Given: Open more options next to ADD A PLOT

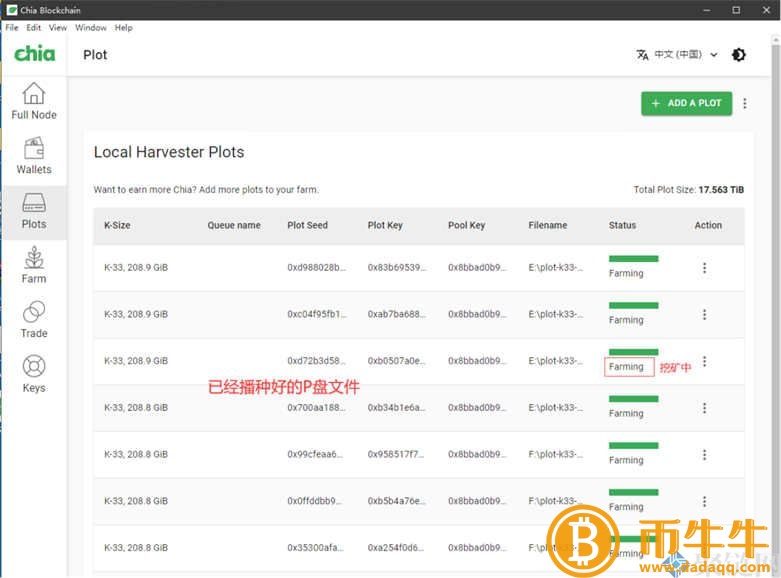Looking at the screenshot, I should click(745, 103).
